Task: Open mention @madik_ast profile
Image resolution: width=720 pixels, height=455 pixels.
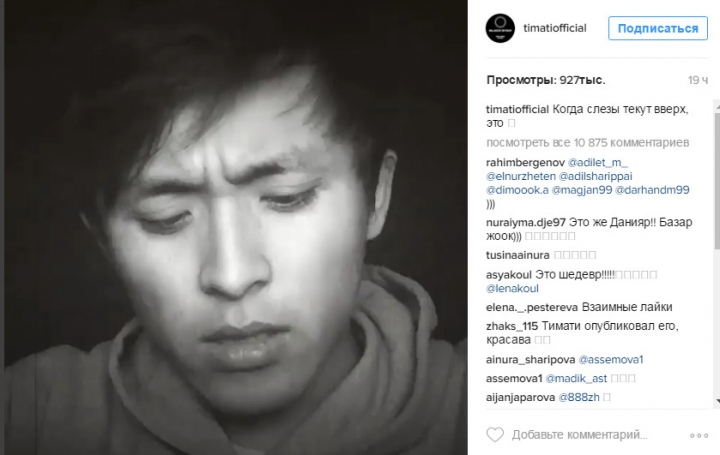Action: click(x=576, y=378)
